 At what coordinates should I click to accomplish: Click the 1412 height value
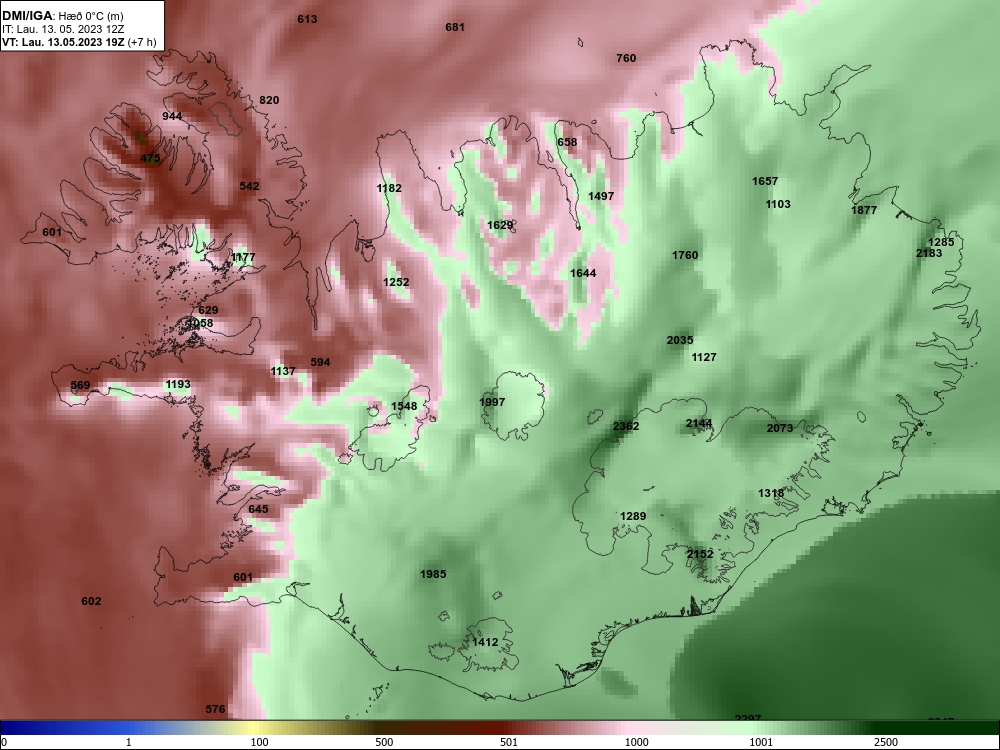coord(485,642)
